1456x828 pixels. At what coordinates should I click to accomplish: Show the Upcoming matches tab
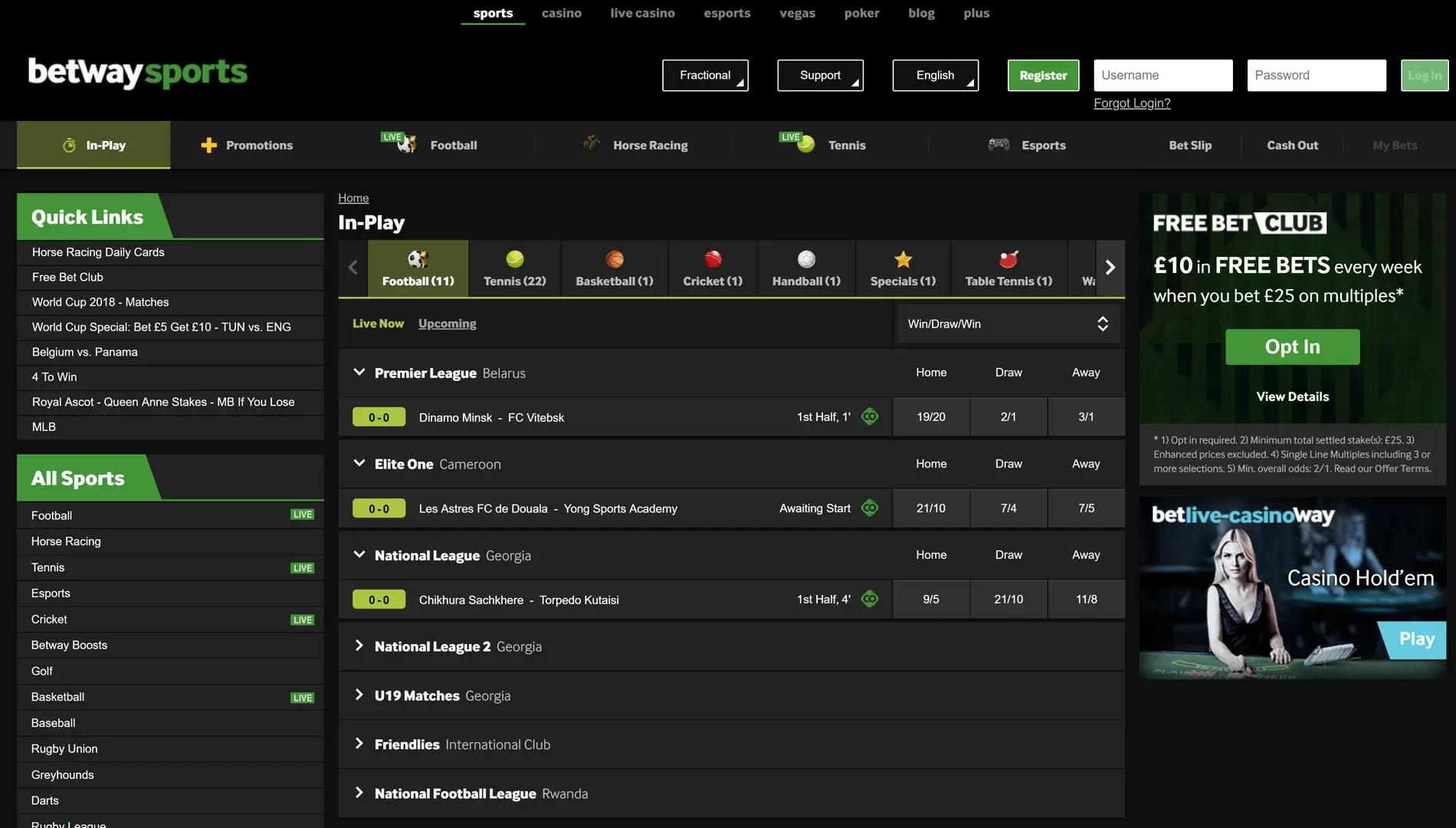(447, 324)
